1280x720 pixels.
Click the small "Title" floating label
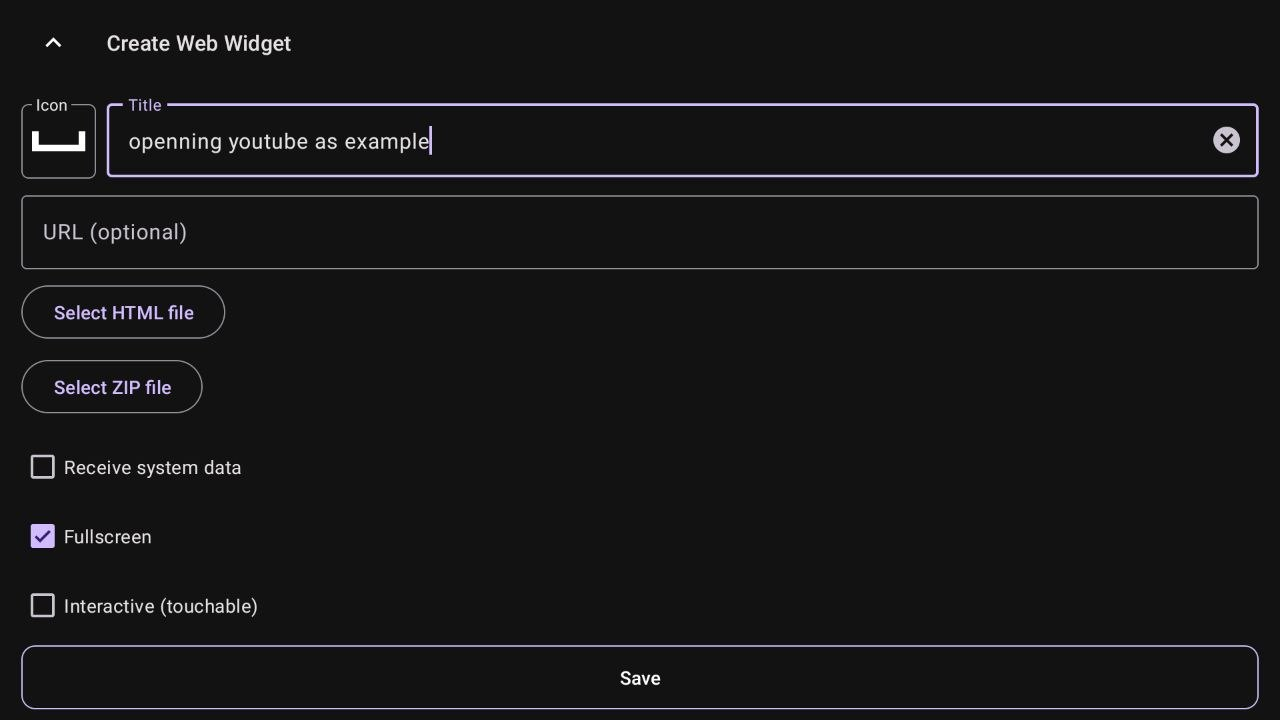coord(144,105)
